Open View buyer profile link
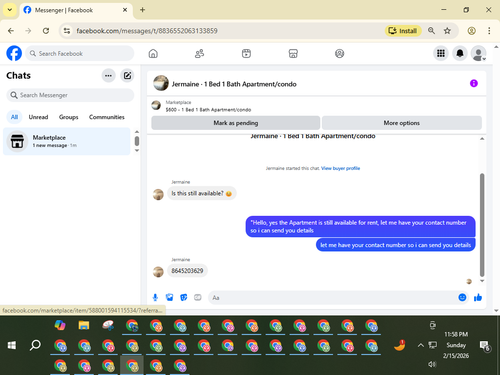Image resolution: width=500 pixels, height=375 pixels. point(340,168)
